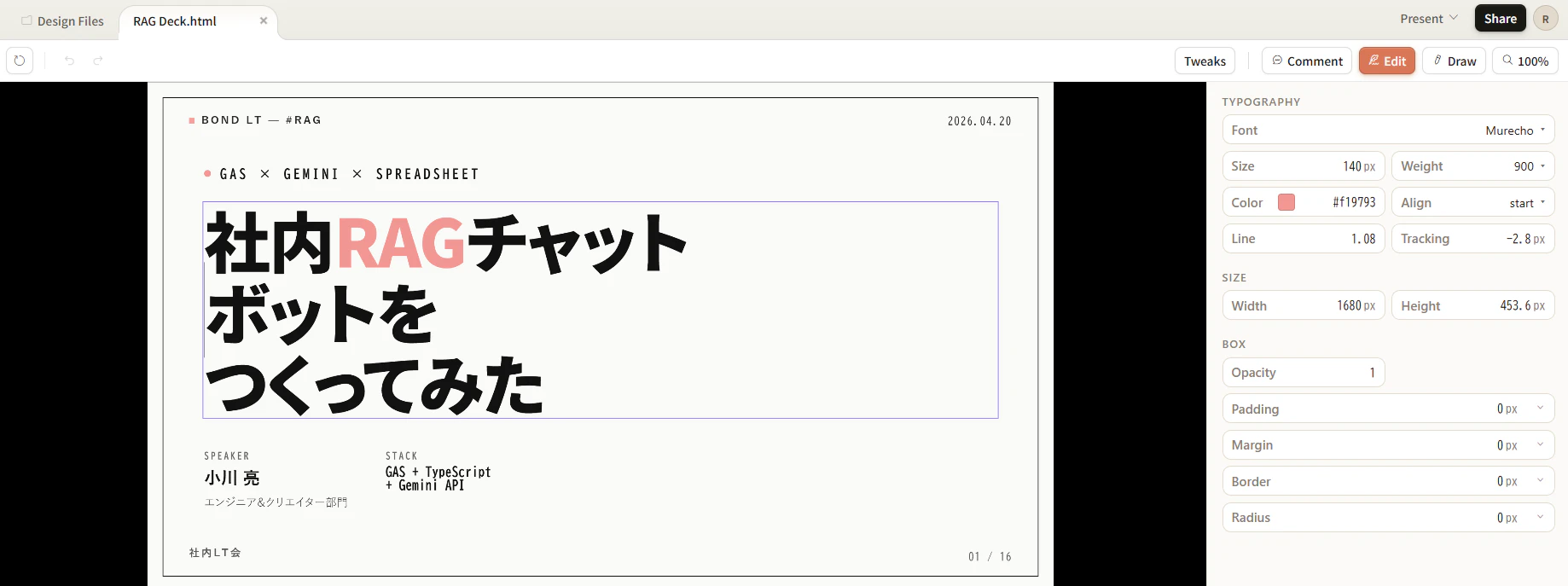Edit the Width field 1680

[1303, 305]
